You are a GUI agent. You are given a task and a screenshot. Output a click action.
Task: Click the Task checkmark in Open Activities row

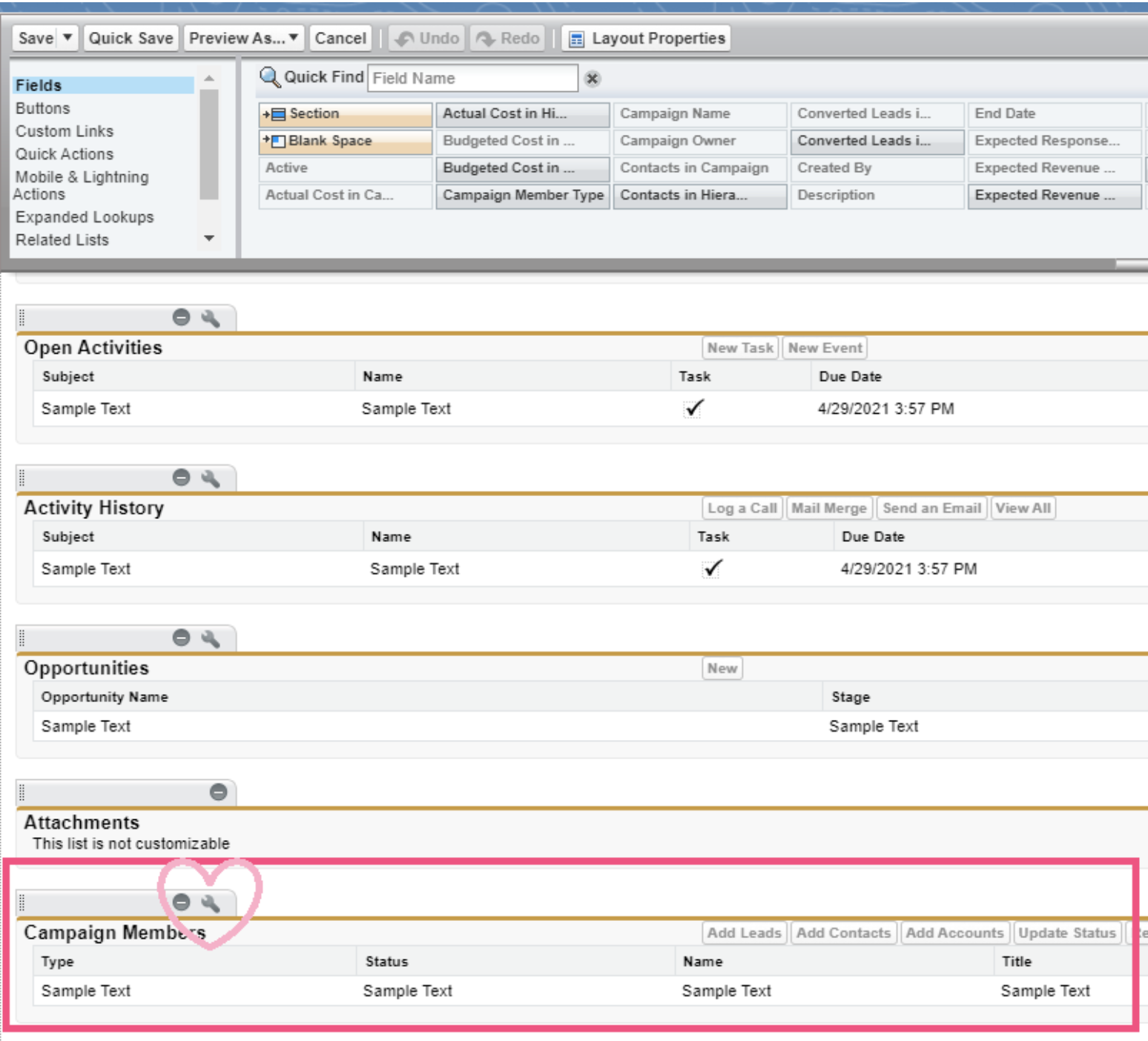pos(693,408)
